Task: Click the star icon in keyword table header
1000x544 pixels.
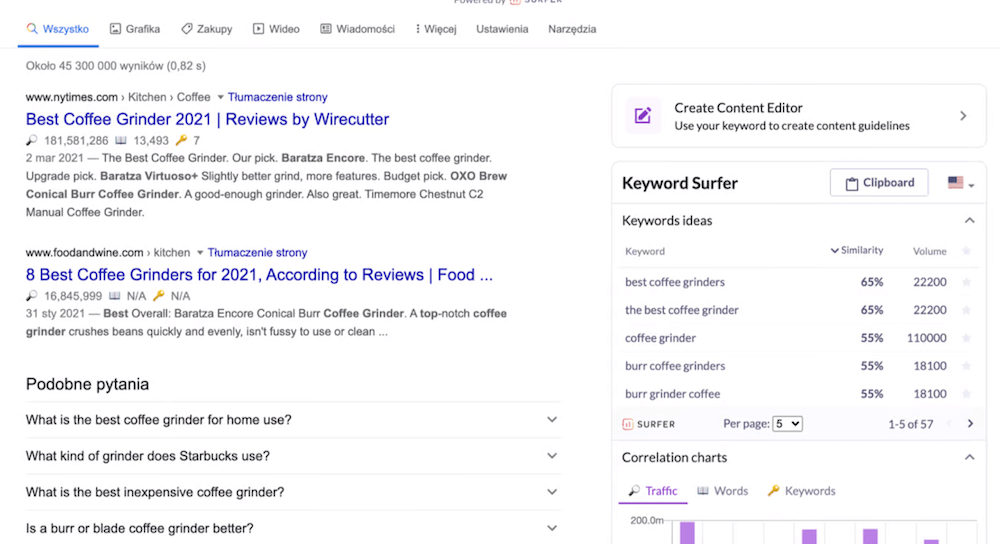Action: click(966, 251)
